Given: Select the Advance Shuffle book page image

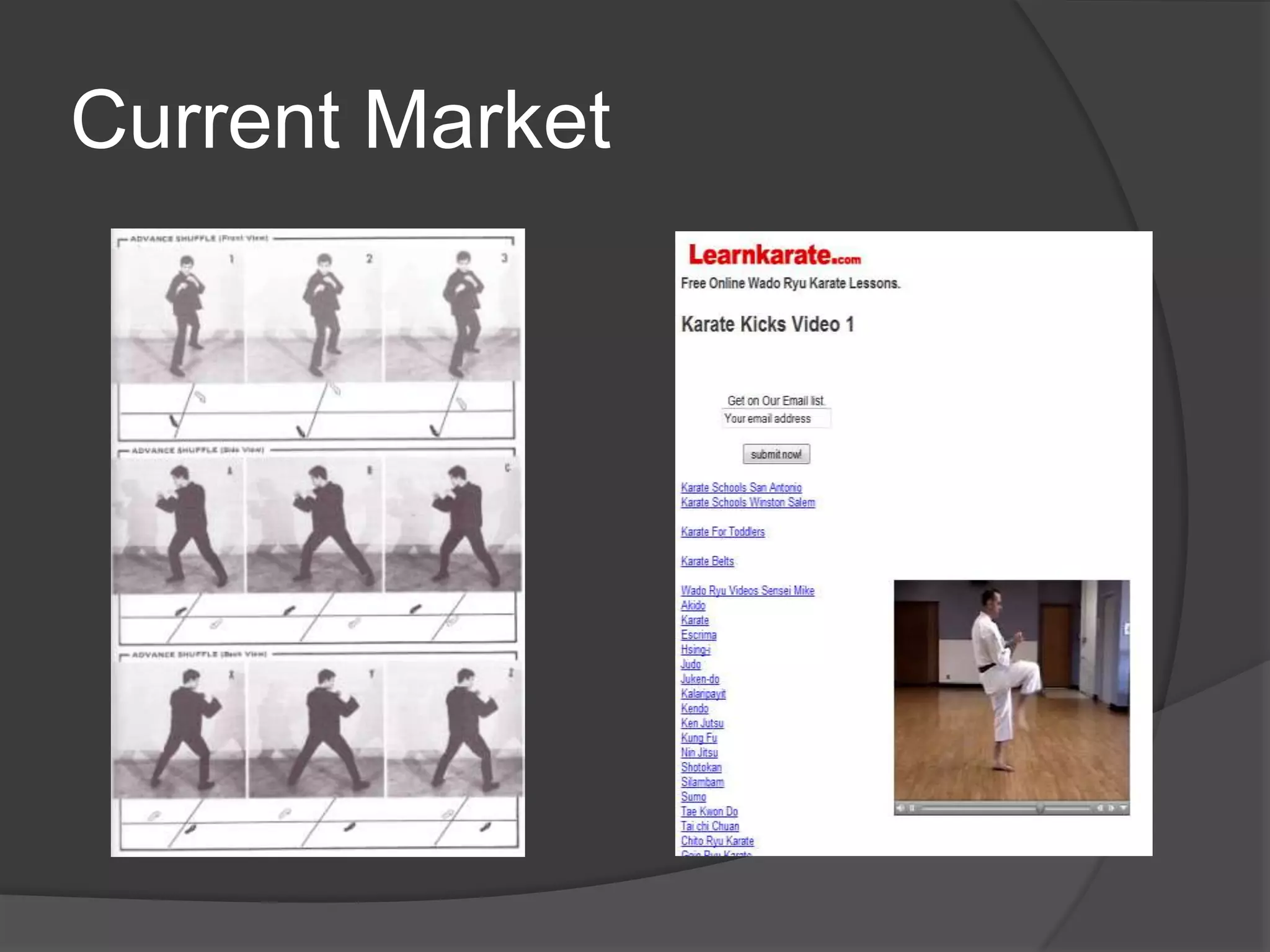Looking at the screenshot, I should pos(317,543).
